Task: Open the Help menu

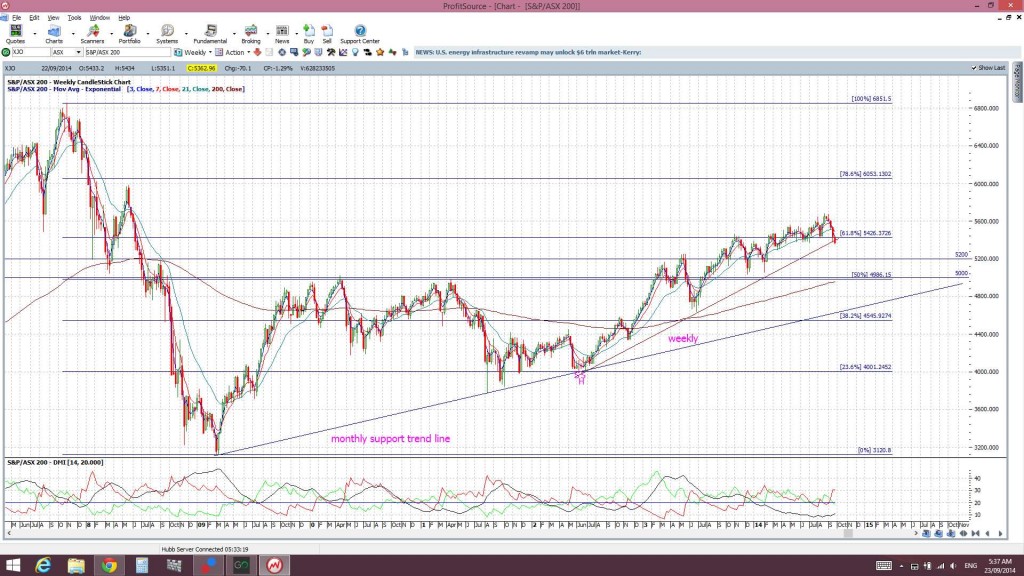Action: coord(124,18)
